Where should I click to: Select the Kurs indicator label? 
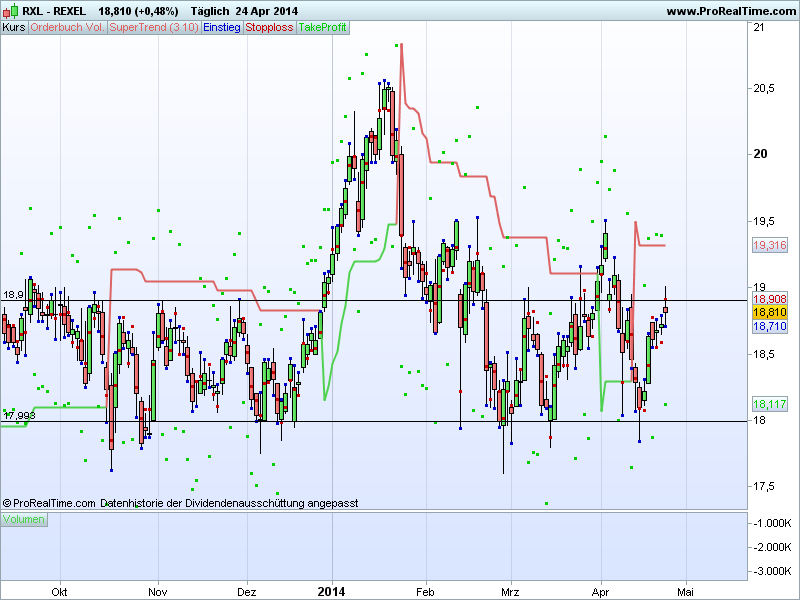tap(14, 27)
